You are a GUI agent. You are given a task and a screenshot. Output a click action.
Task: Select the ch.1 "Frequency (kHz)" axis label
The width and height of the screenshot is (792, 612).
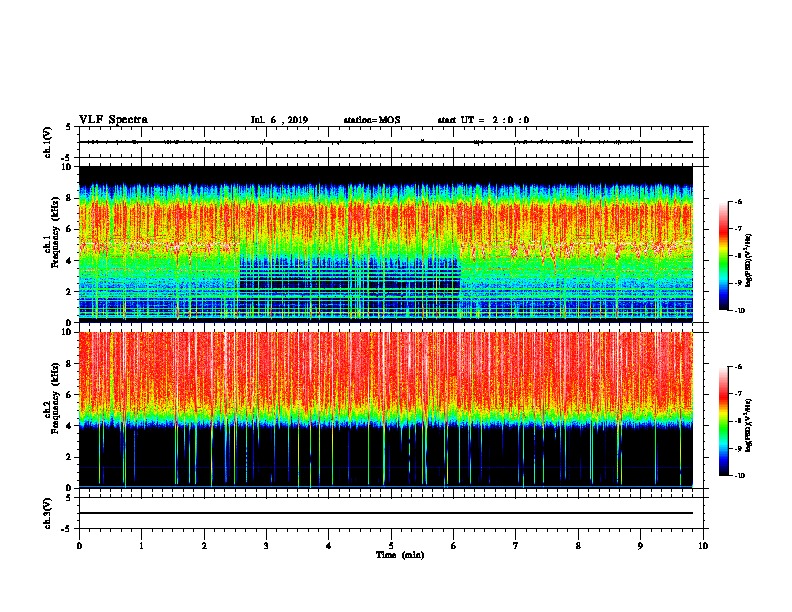click(x=56, y=233)
